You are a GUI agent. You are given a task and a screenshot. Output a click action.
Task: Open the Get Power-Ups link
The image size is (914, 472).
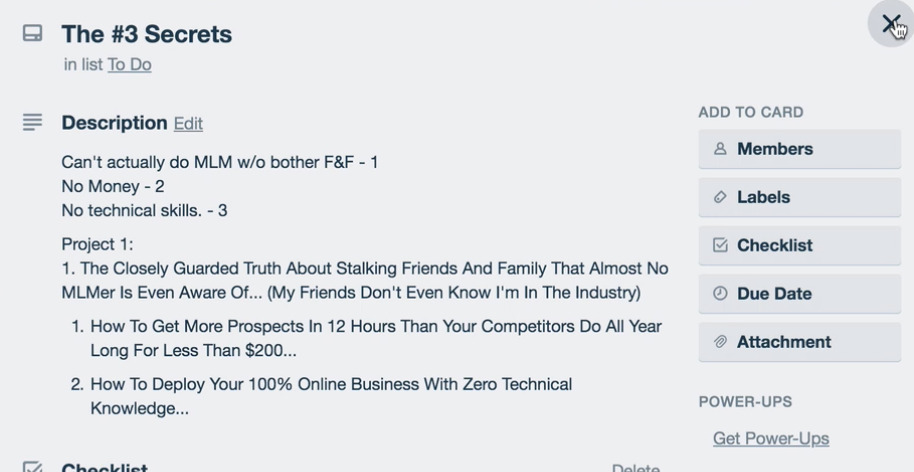(771, 438)
